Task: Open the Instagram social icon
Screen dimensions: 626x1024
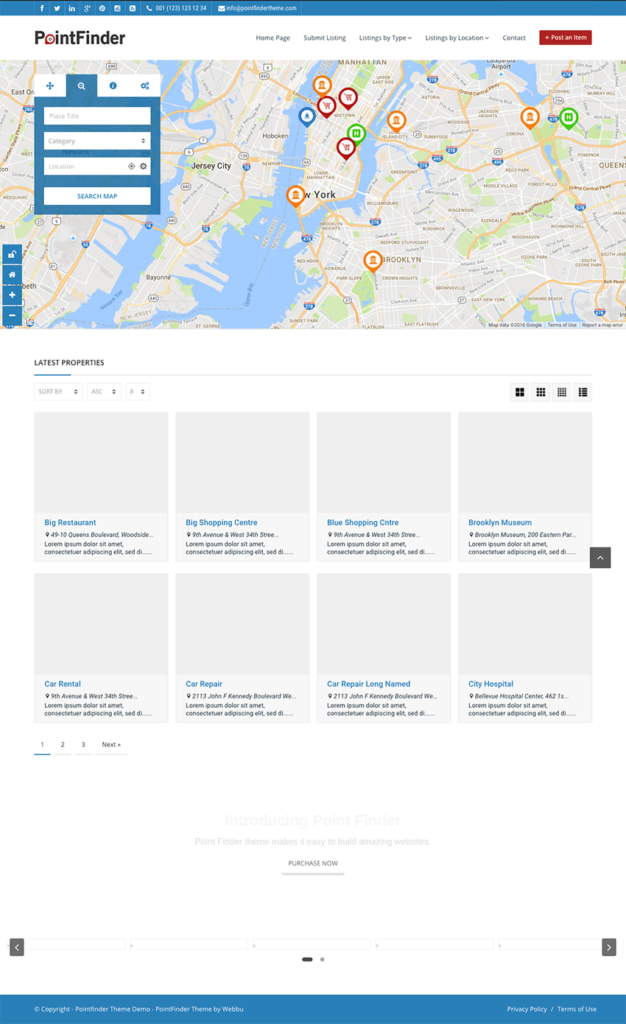Action: (x=117, y=8)
